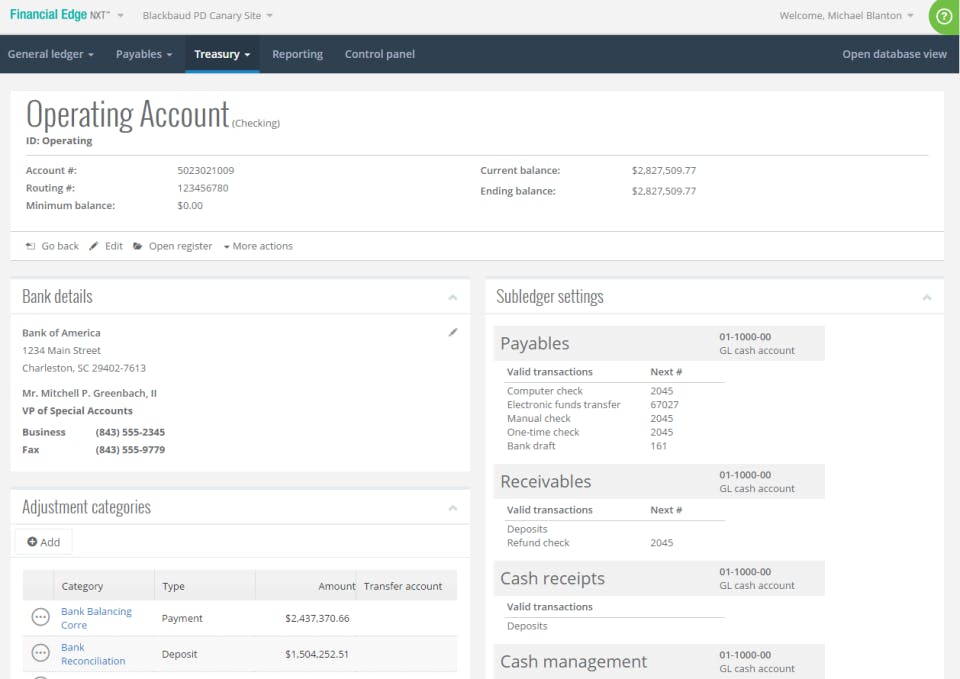Viewport: 960px width, 679px height.
Task: Click the contact Mr. Mitchell P. Greenbach, II
Action: 89,393
